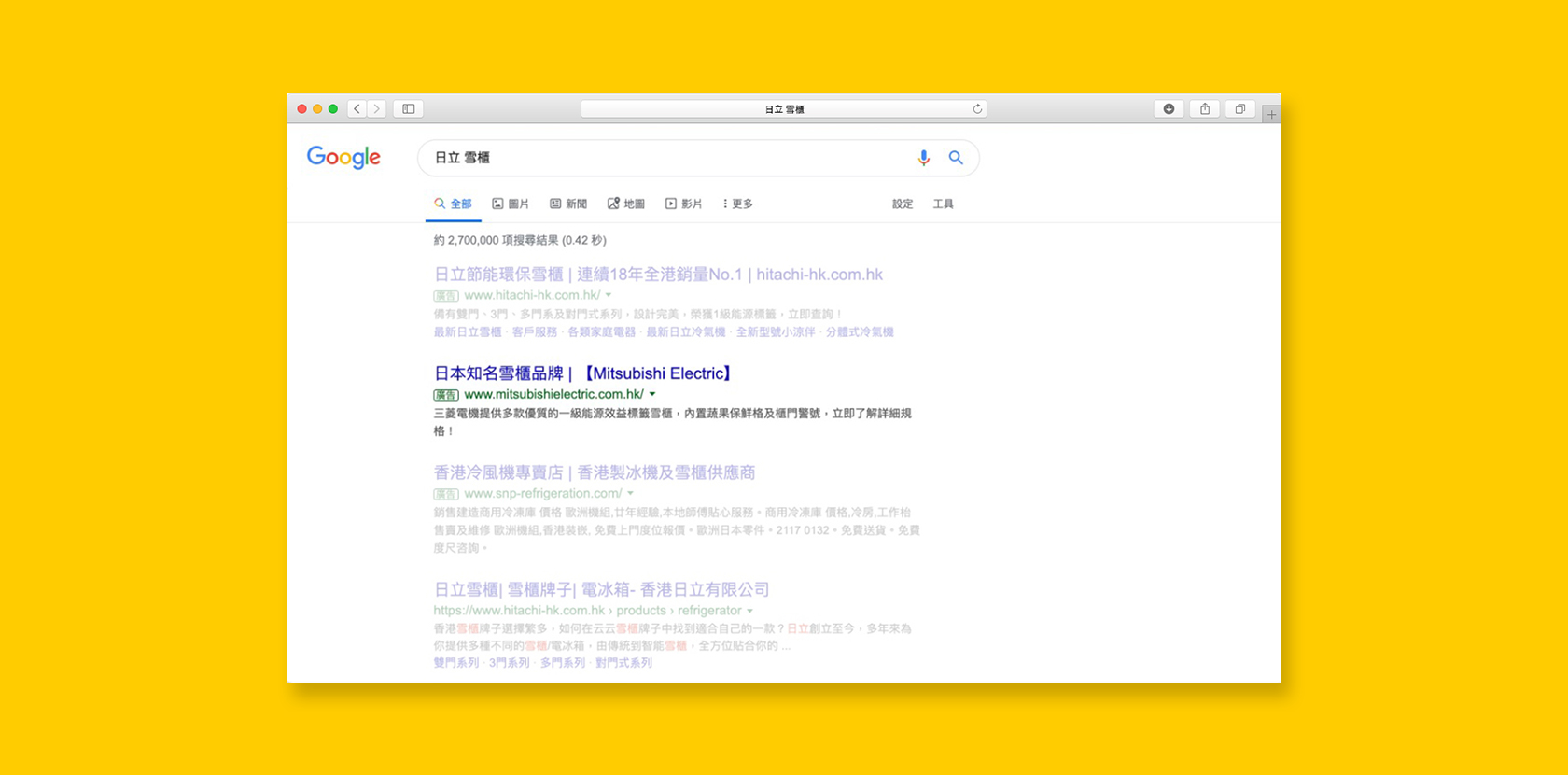The image size is (1568, 775).
Task: Expand the arrow after products › refrigerator
Action: coord(750,611)
